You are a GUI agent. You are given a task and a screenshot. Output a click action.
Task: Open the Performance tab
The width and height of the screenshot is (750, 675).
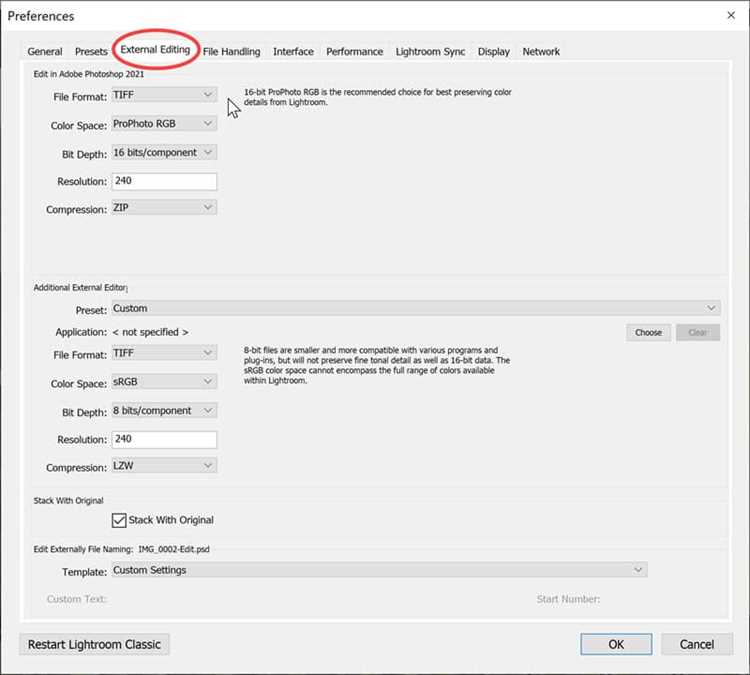[x=354, y=52]
